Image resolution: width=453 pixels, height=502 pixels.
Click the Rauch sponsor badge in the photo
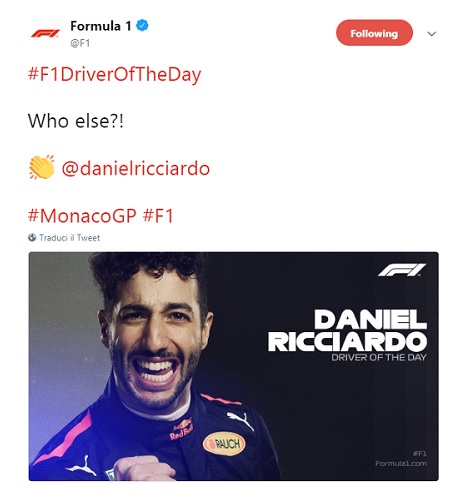tap(224, 444)
